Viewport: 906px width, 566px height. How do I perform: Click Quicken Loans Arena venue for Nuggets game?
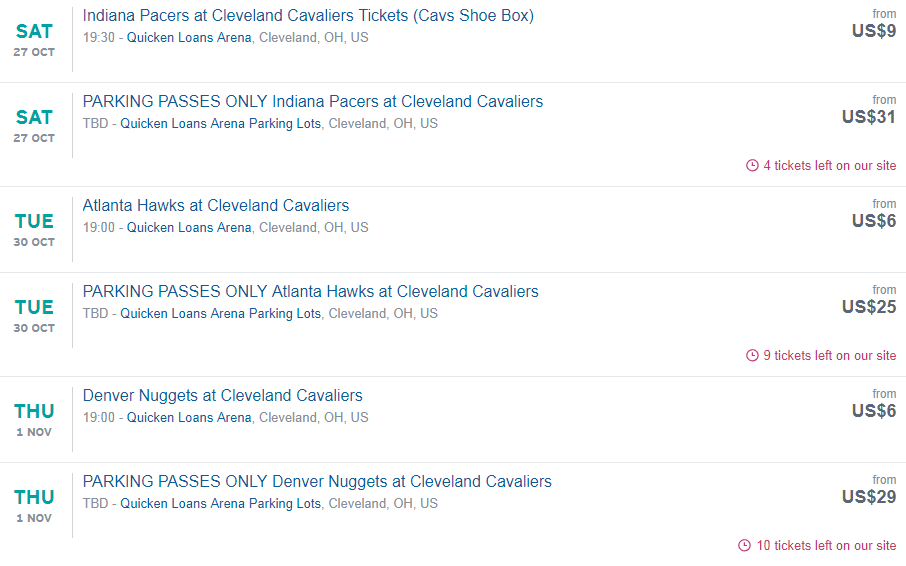pos(189,418)
